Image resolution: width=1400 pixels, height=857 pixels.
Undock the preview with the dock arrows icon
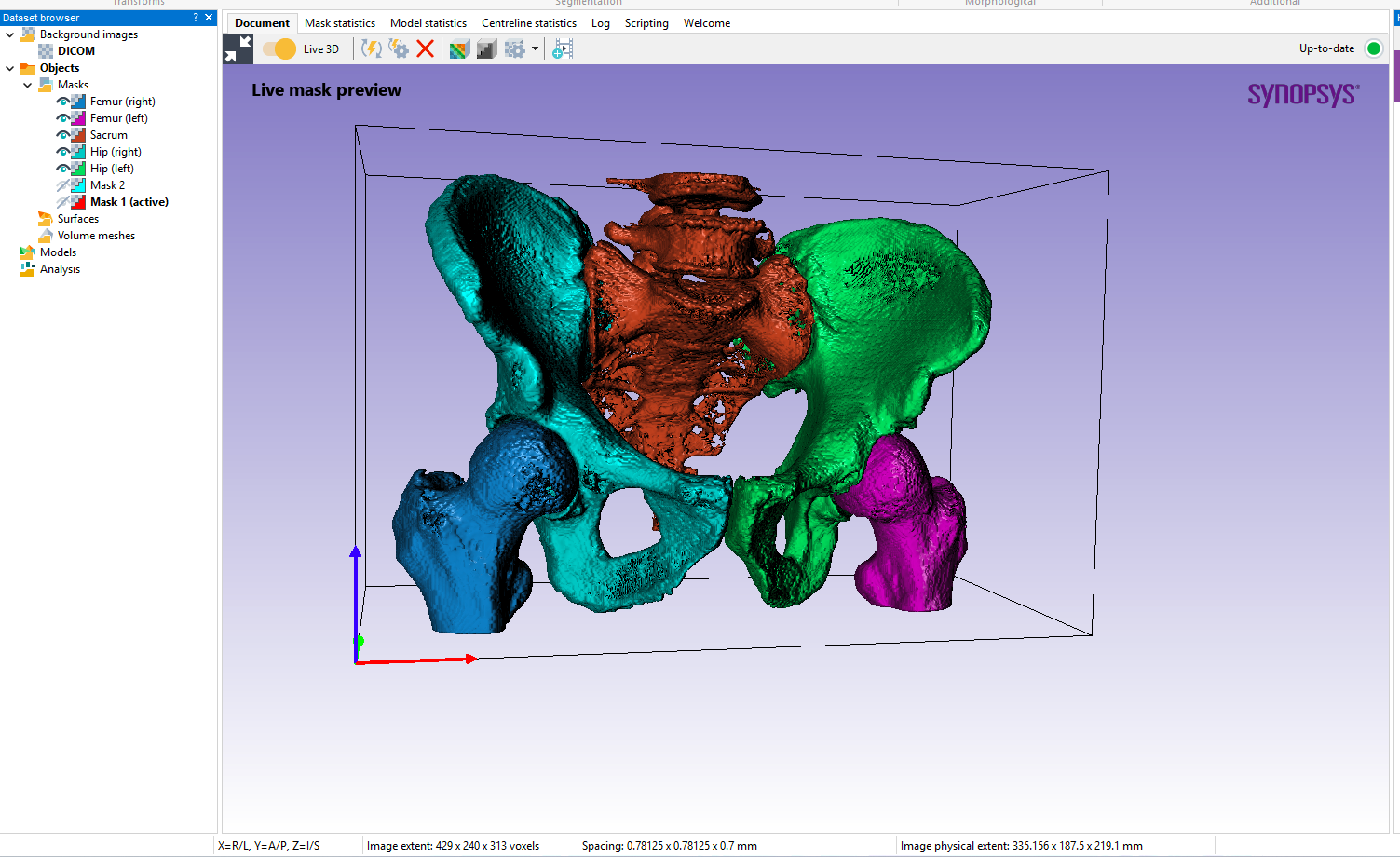click(237, 48)
